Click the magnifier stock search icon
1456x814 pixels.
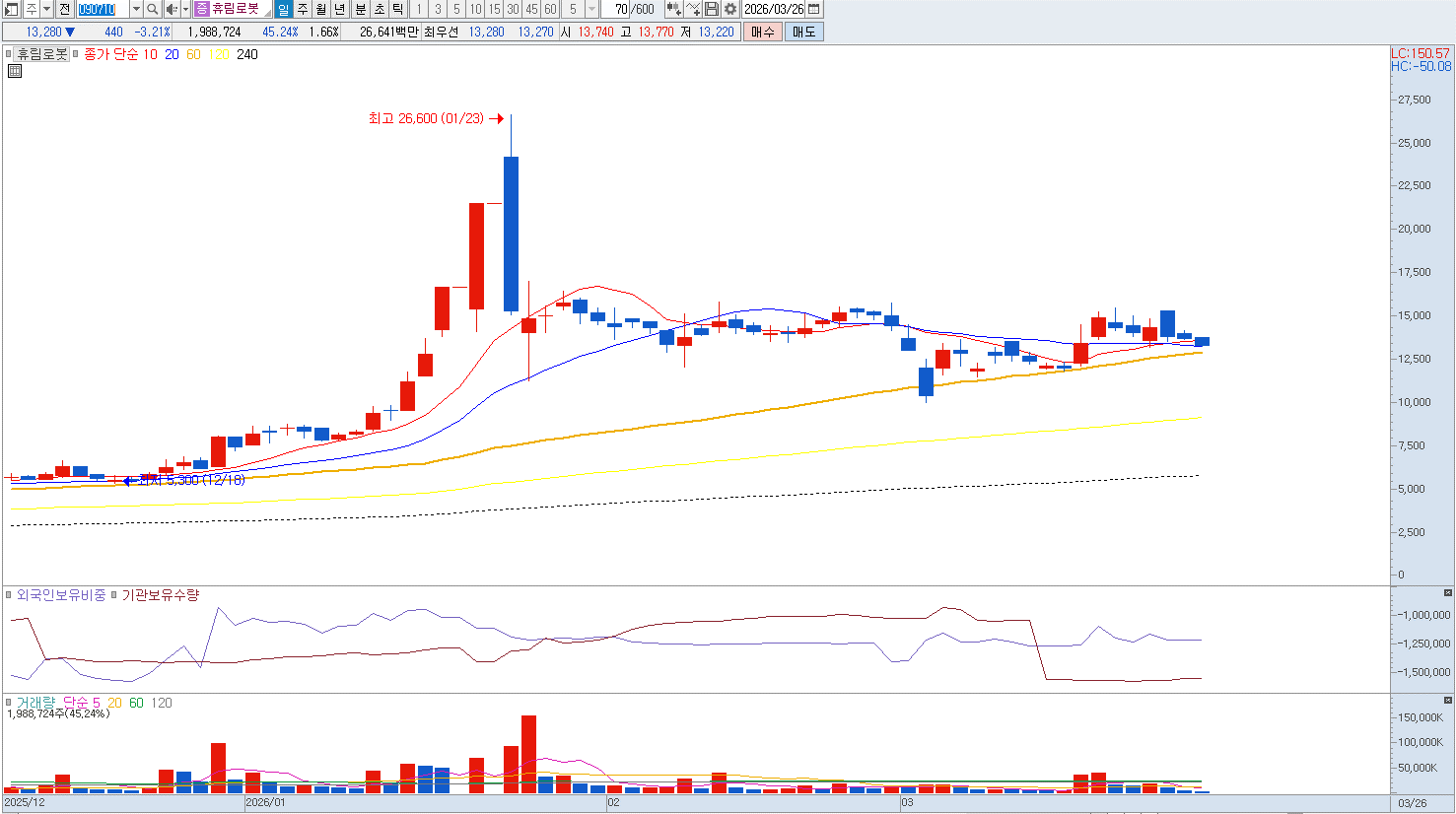[152, 9]
